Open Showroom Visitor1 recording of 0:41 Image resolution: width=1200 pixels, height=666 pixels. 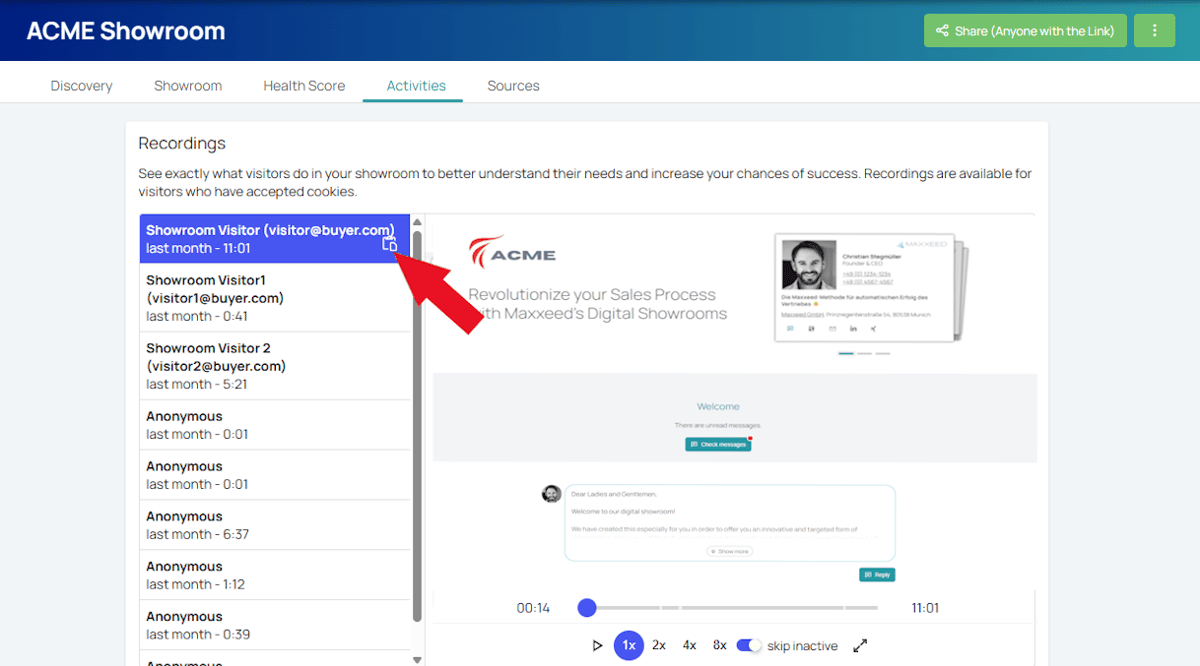point(275,298)
